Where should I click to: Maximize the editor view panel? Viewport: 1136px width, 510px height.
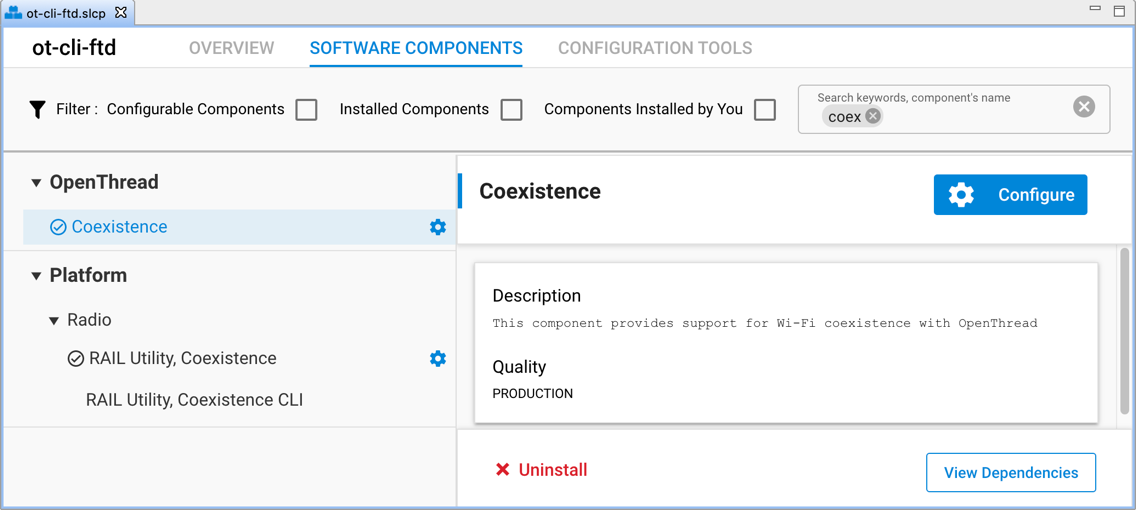[x=1119, y=10]
